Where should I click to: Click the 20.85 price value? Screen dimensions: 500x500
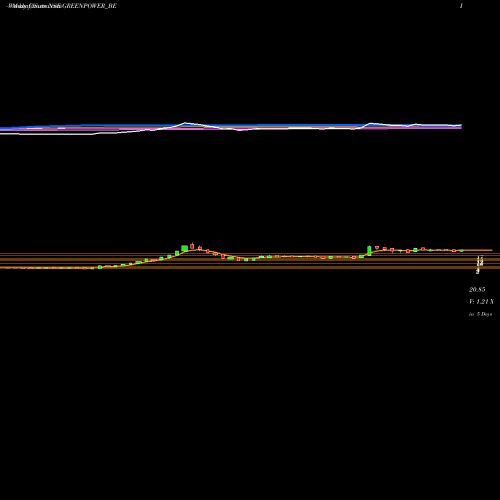[477, 290]
